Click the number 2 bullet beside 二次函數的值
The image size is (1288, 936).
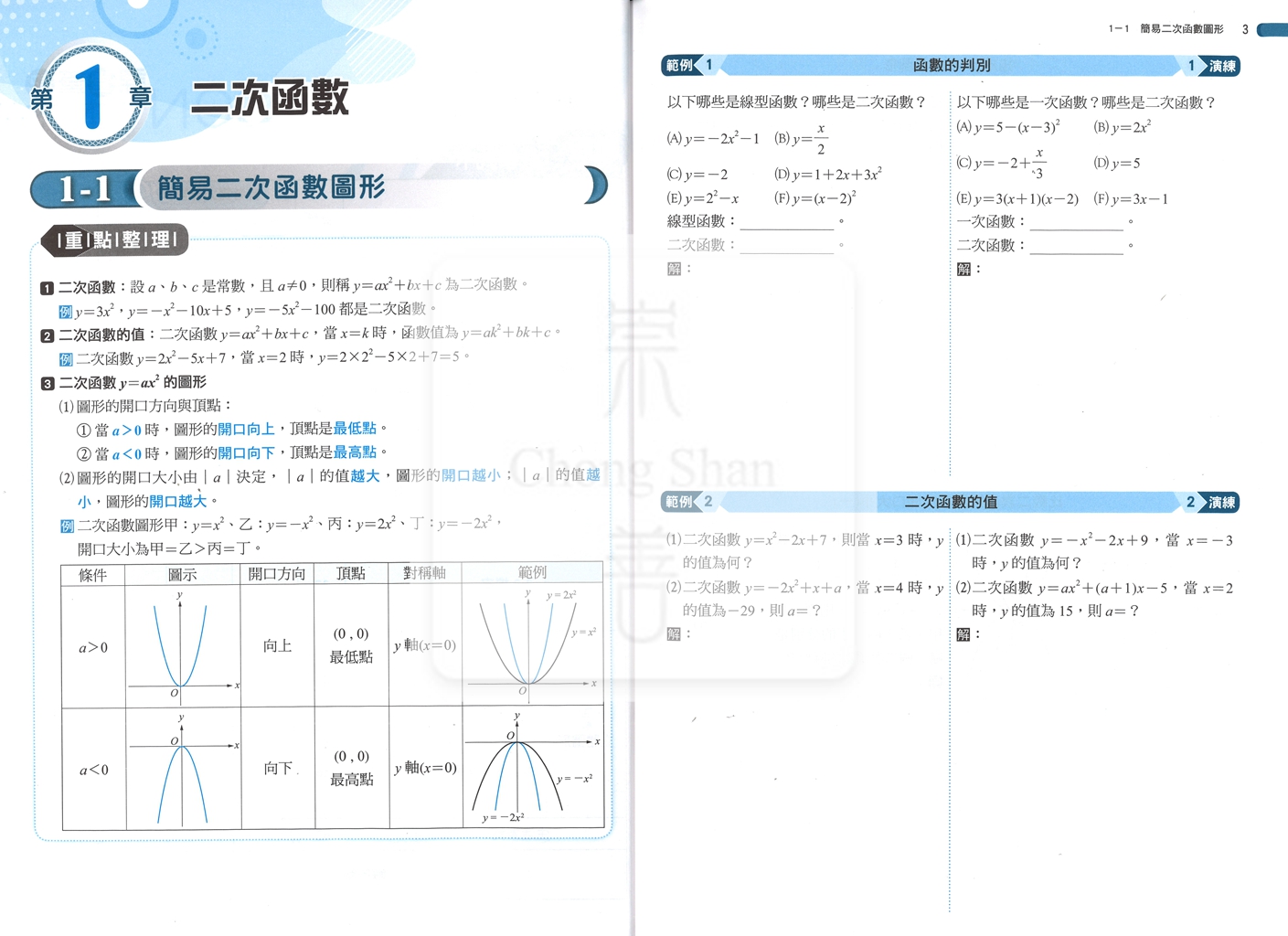click(47, 335)
